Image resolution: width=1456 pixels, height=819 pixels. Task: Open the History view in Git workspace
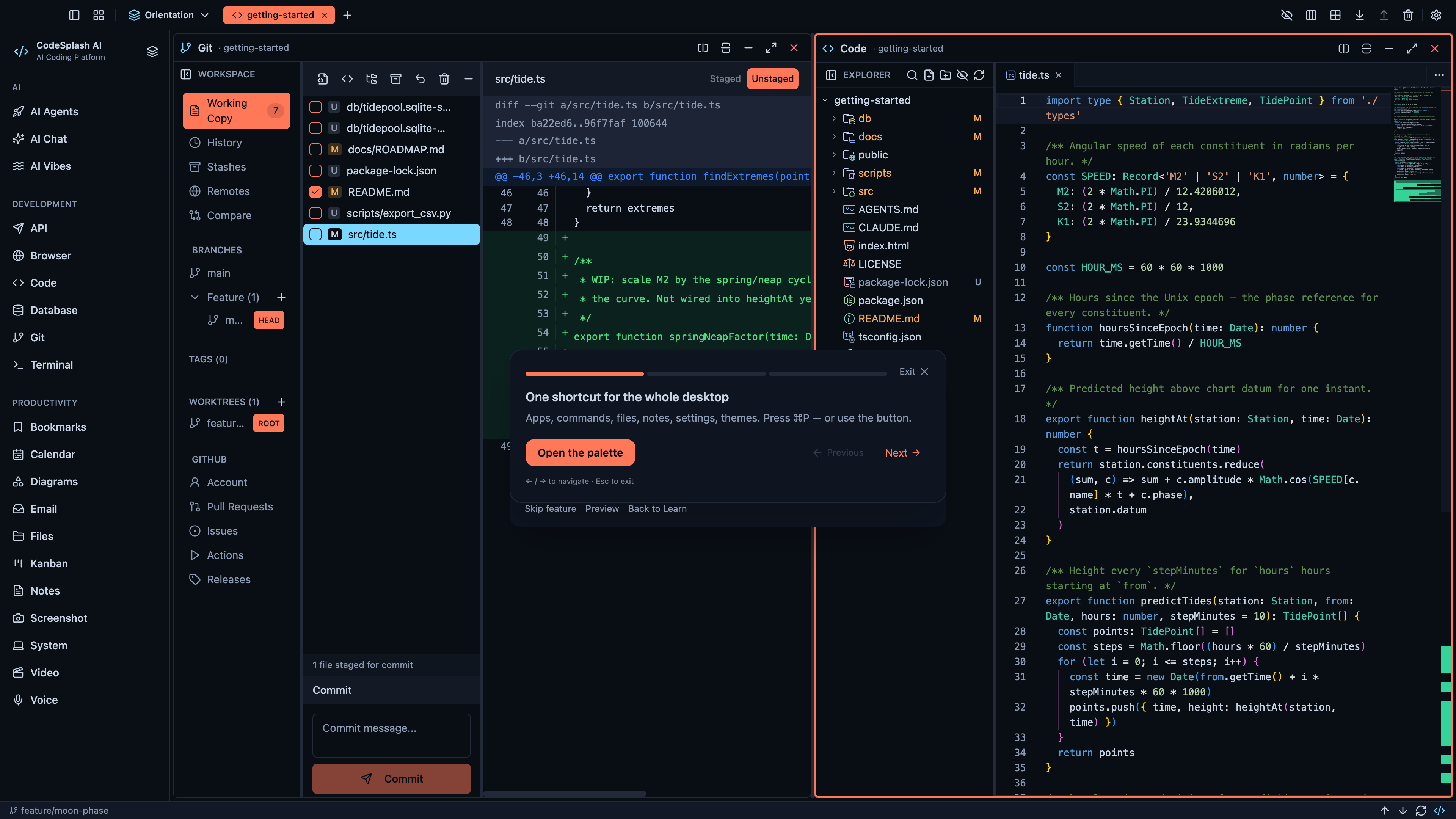click(x=224, y=143)
